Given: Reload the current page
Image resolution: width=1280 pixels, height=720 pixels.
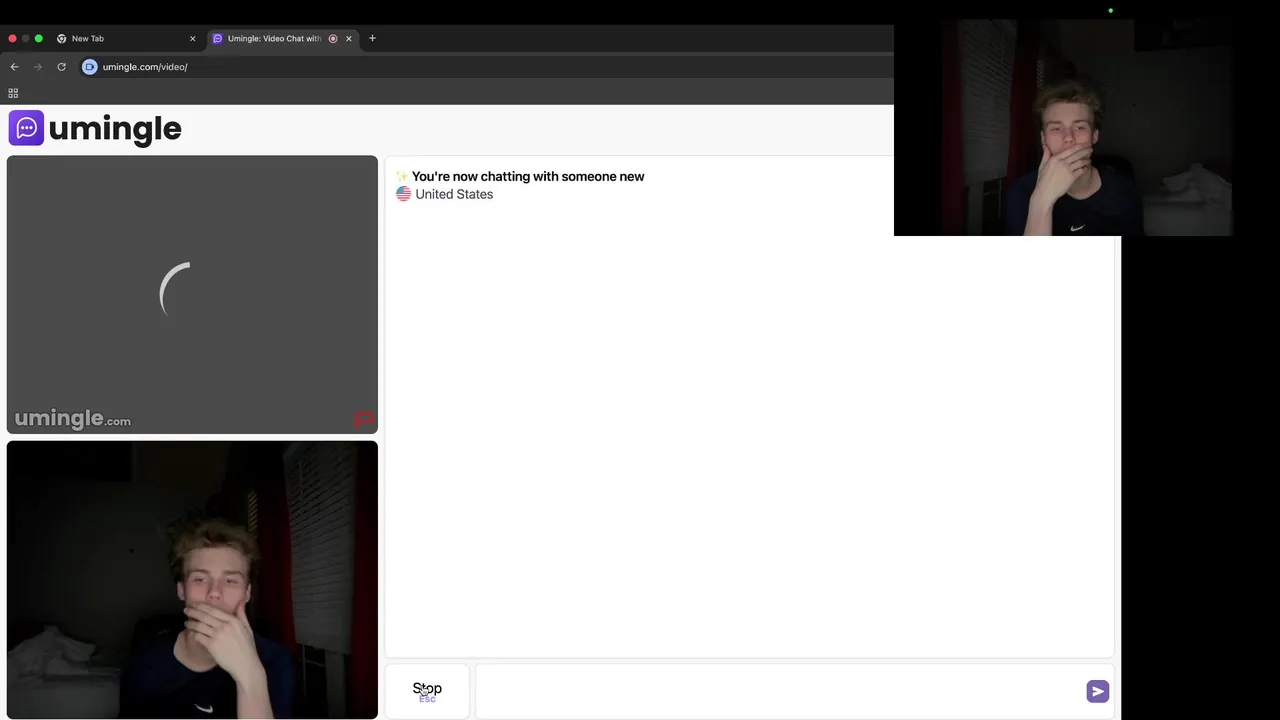Looking at the screenshot, I should point(61,67).
